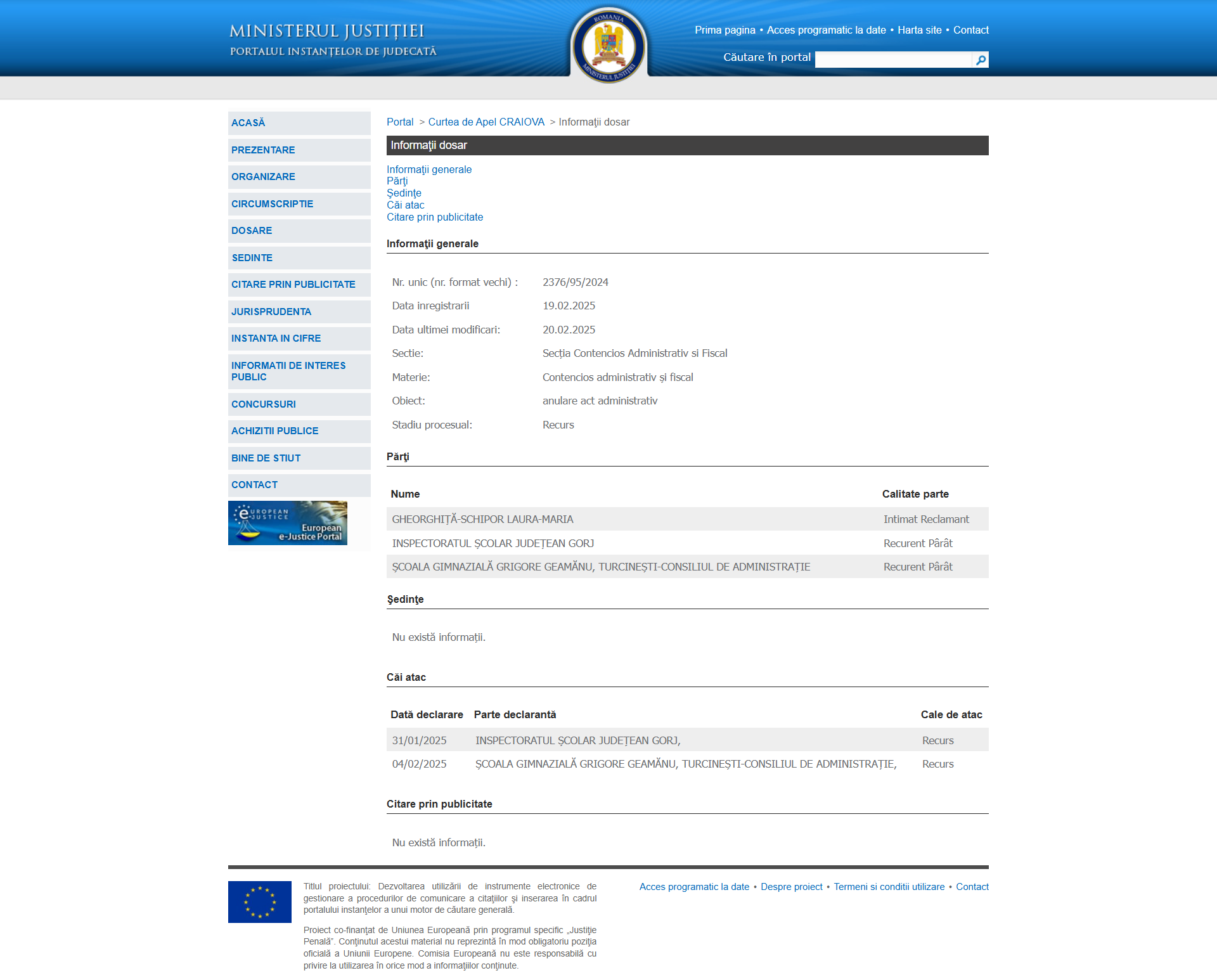Screen dimensions: 1217x980
Task: Open INFORMATII DE INTERES PUBLIC item
Action: pyautogui.click(x=299, y=371)
